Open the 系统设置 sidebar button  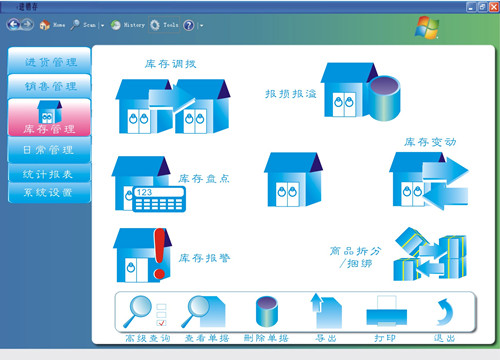pos(49,192)
